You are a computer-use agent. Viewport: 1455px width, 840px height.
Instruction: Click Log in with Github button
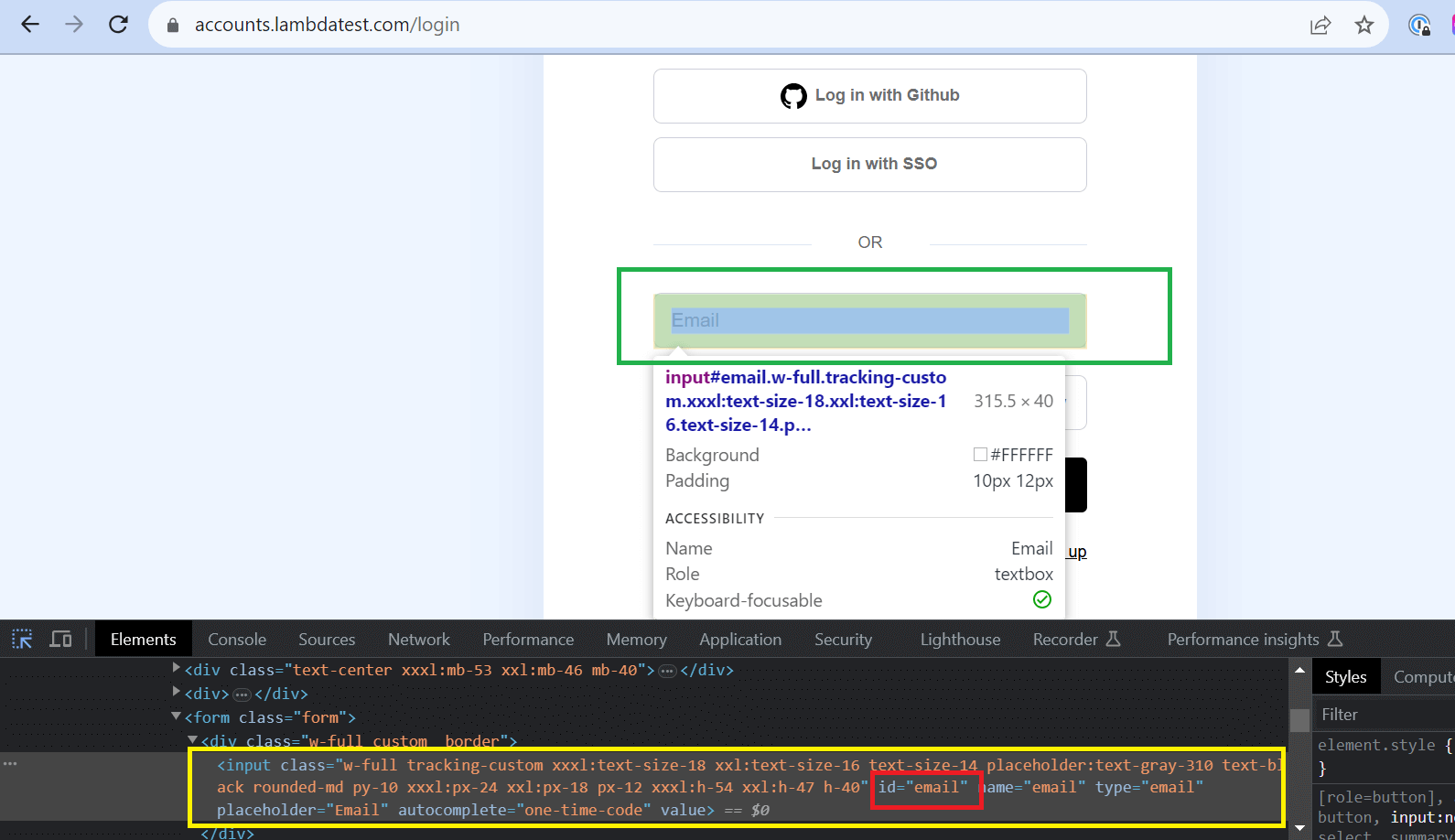coord(869,95)
